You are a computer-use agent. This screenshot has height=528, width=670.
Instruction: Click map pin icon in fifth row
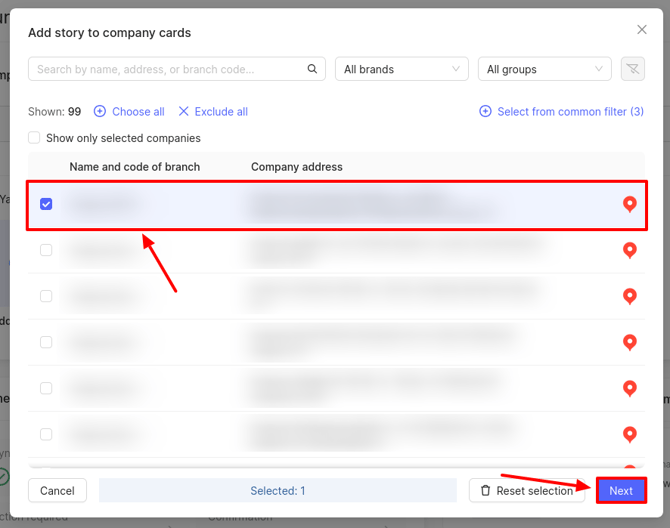coord(630,388)
